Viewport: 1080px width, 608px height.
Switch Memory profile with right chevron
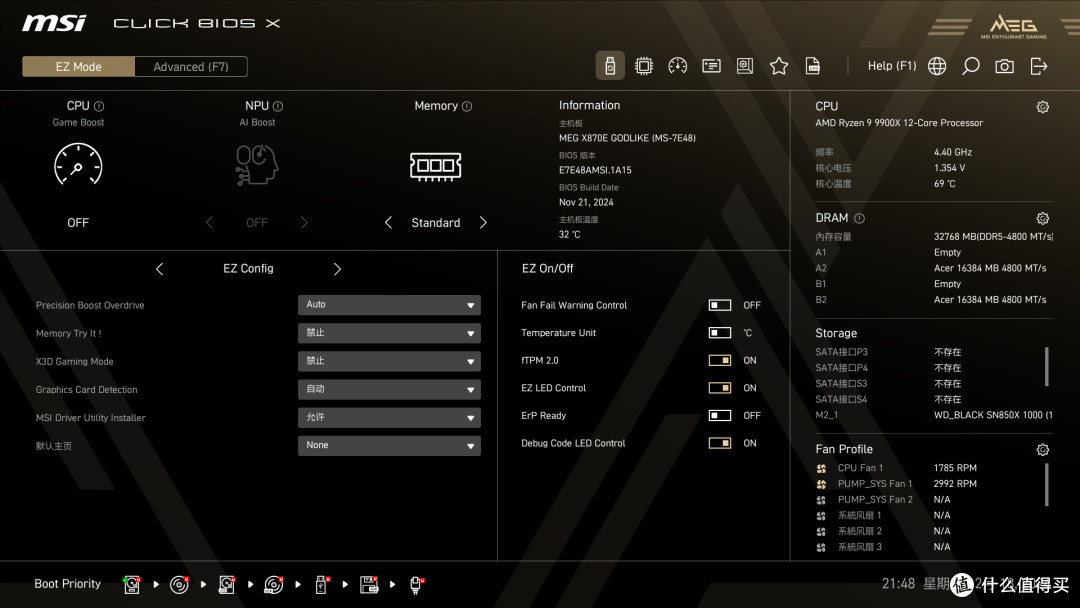483,222
